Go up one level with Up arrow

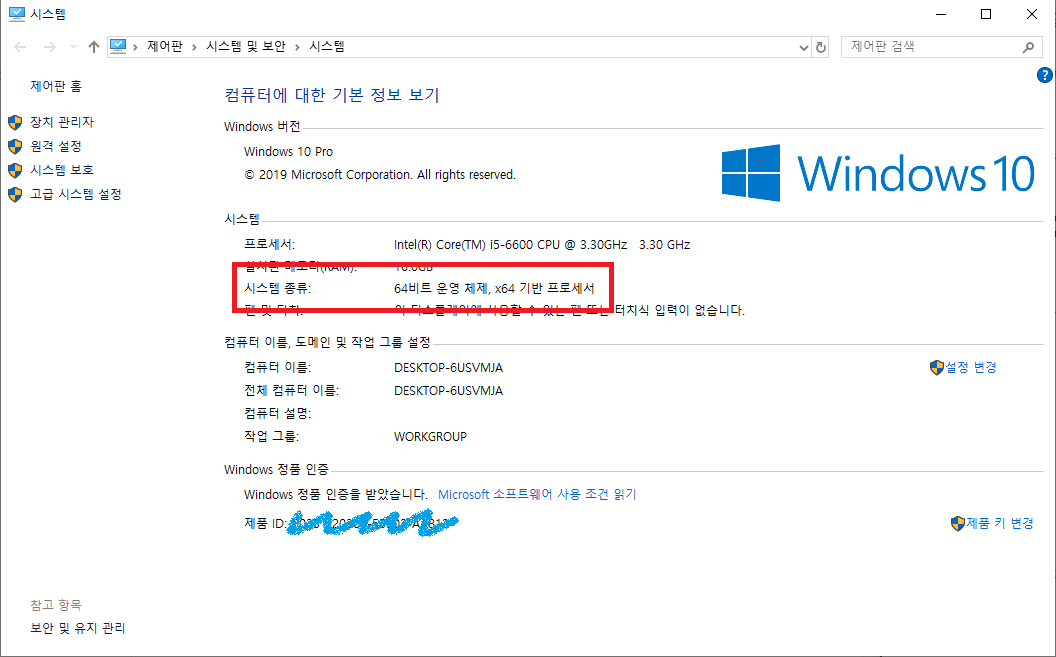tap(94, 46)
